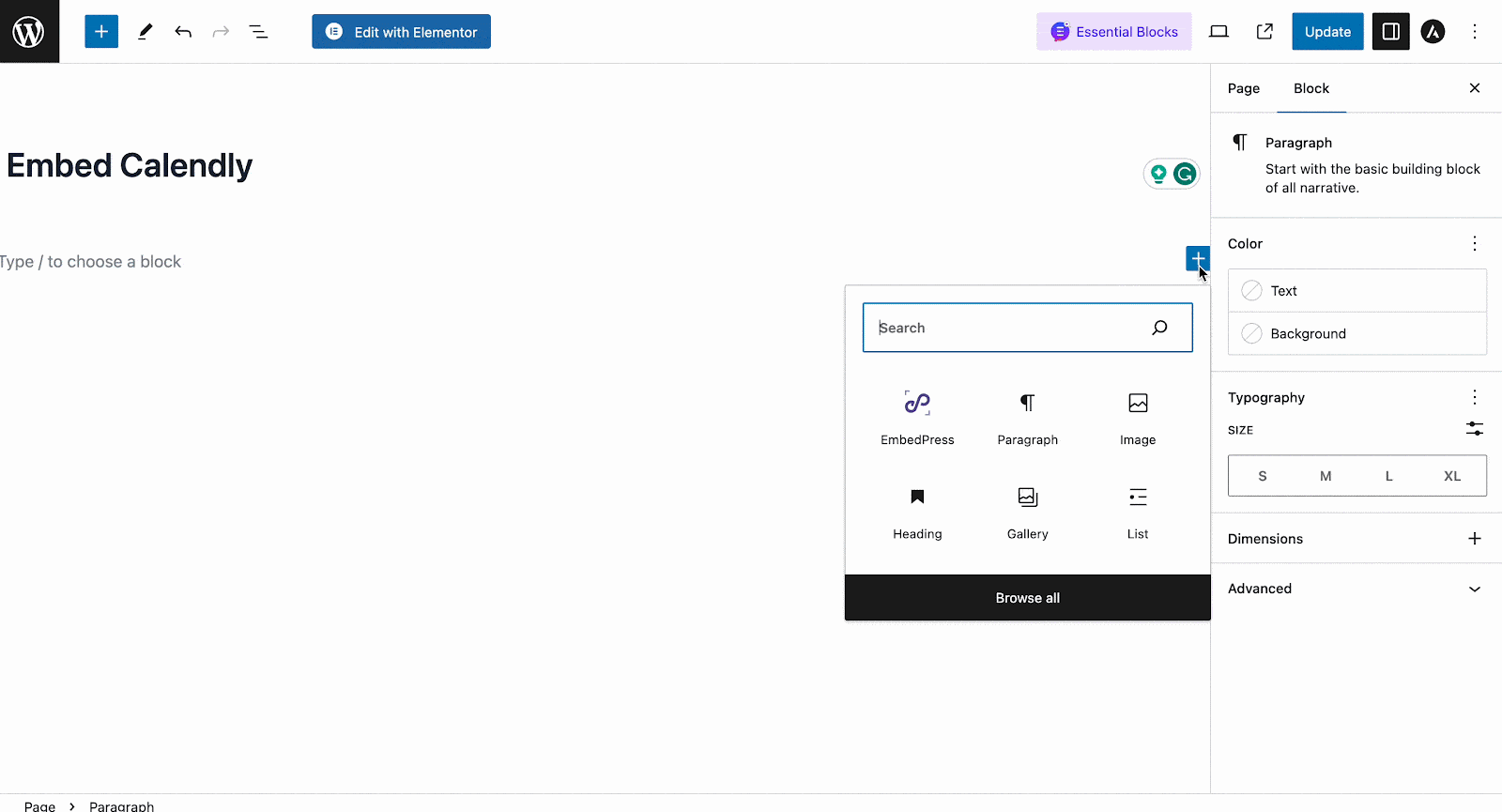
Task: Switch to the Block tab
Action: point(1311,88)
